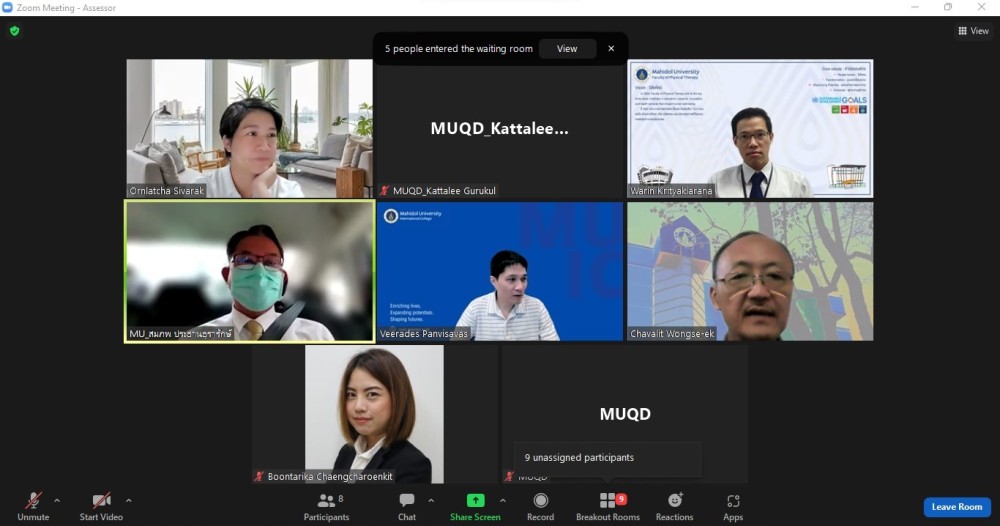The width and height of the screenshot is (1000, 526).
Task: Expand share options arrow beside Share Screen
Action: point(503,500)
